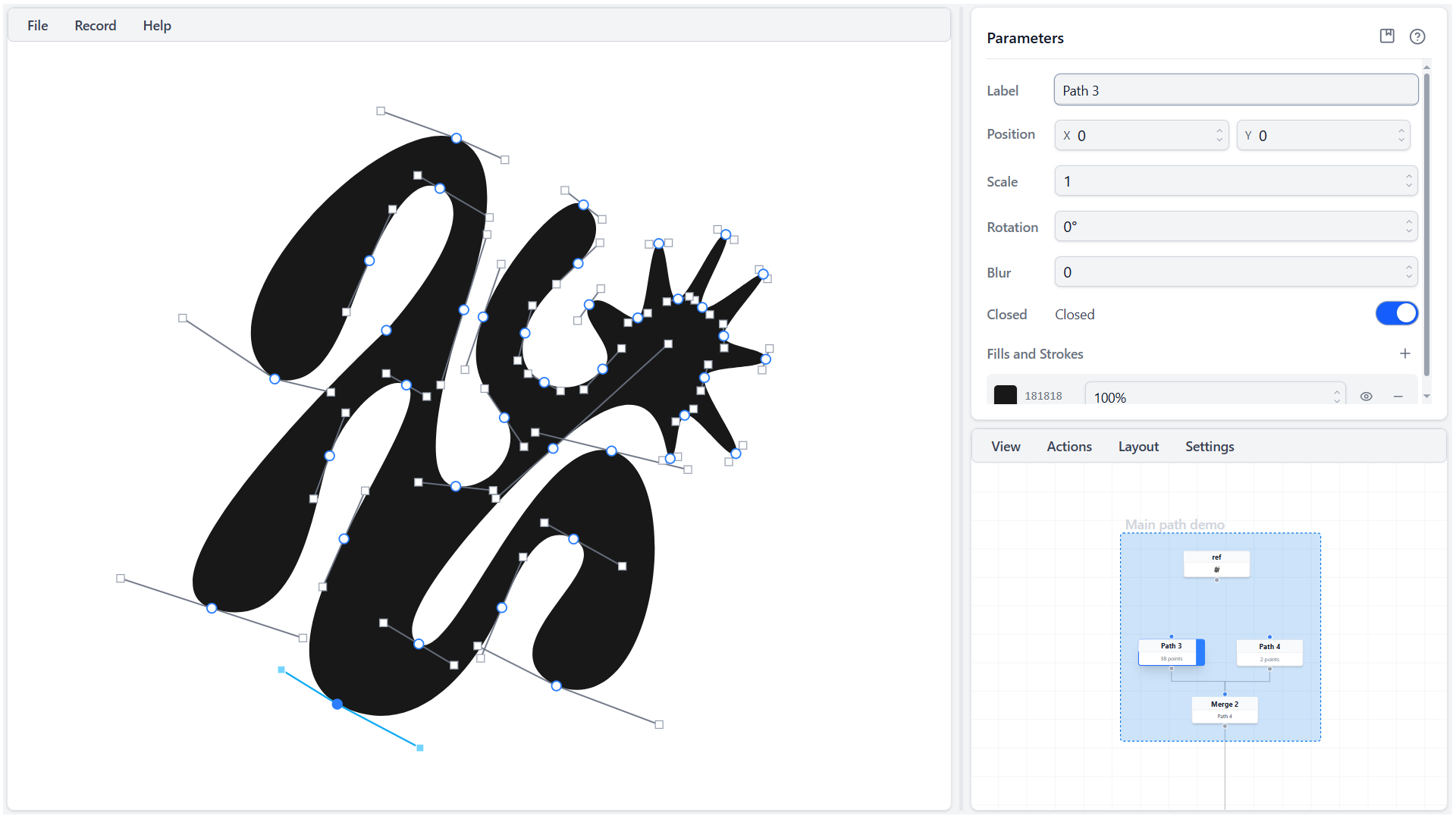Click the Parameters panel scrollbar
This screenshot has height=819, width=1456.
tap(1426, 227)
